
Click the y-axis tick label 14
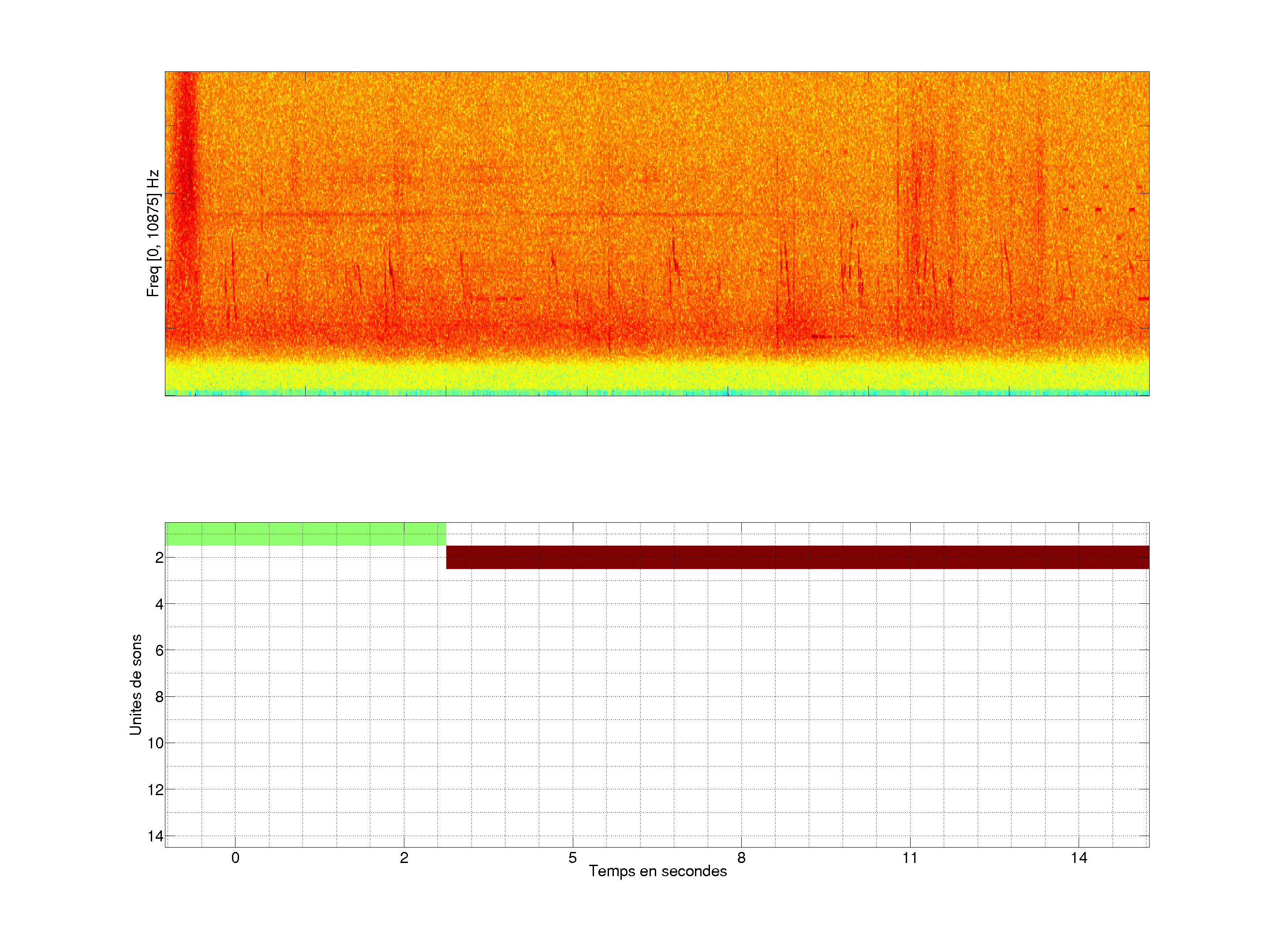click(x=156, y=836)
